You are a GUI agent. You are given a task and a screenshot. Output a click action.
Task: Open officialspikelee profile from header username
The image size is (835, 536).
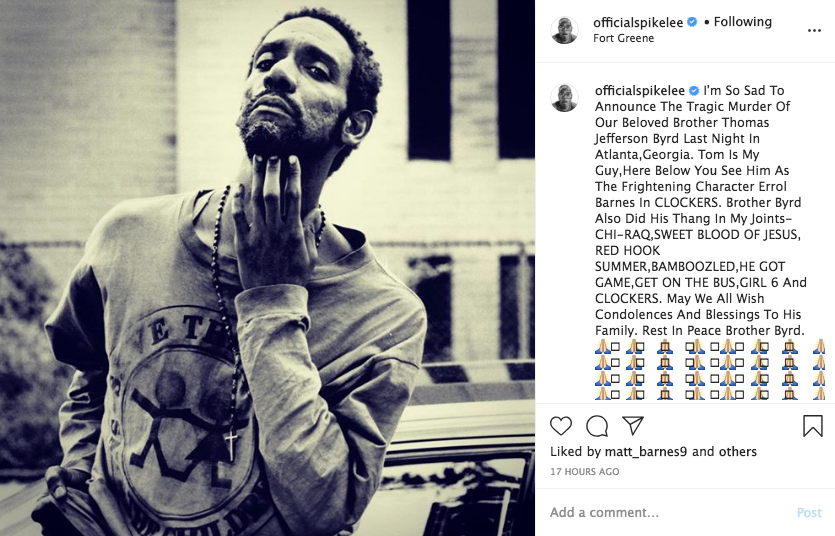click(638, 22)
